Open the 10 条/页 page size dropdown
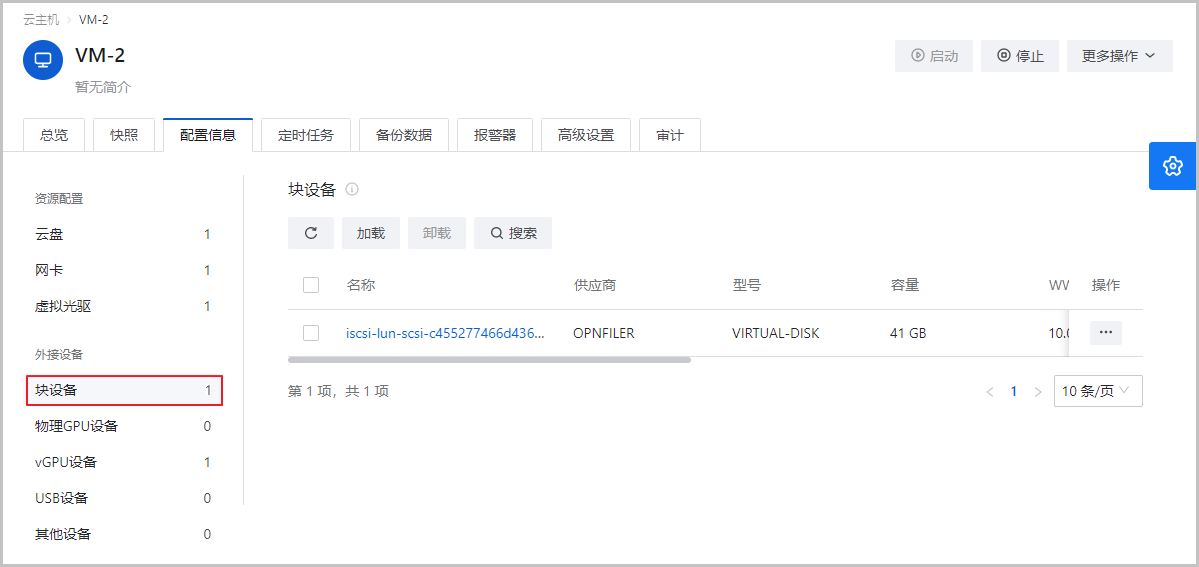Screen dimensions: 1199x567 pyautogui.click(x=1097, y=391)
